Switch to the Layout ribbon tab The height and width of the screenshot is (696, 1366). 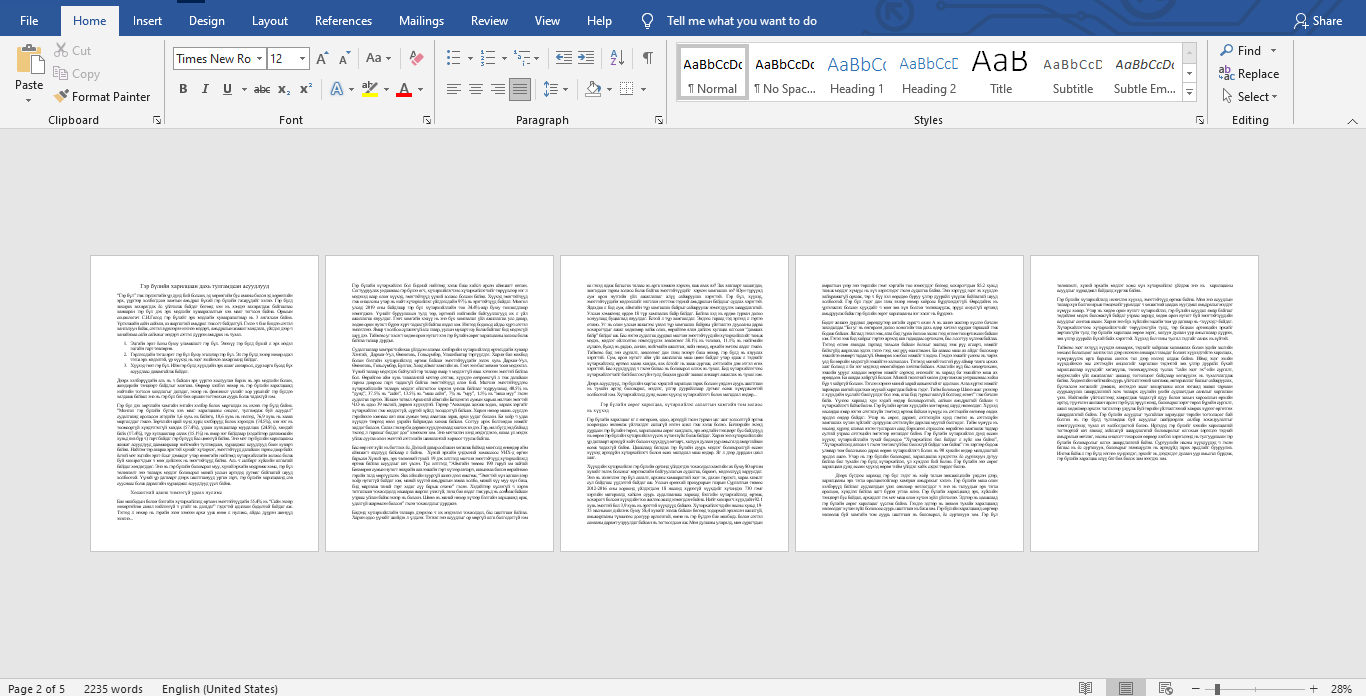(270, 20)
